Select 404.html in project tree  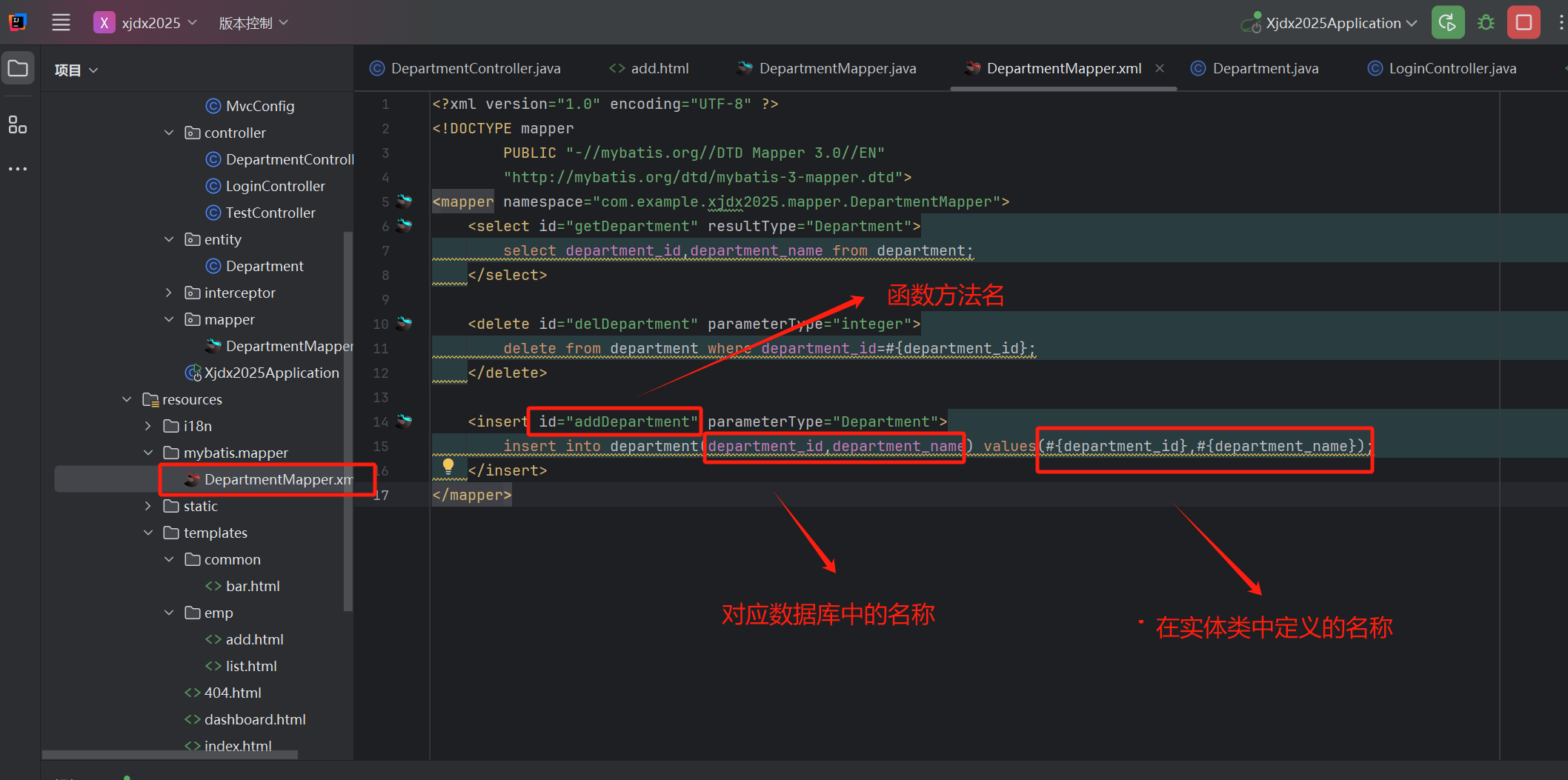click(223, 693)
